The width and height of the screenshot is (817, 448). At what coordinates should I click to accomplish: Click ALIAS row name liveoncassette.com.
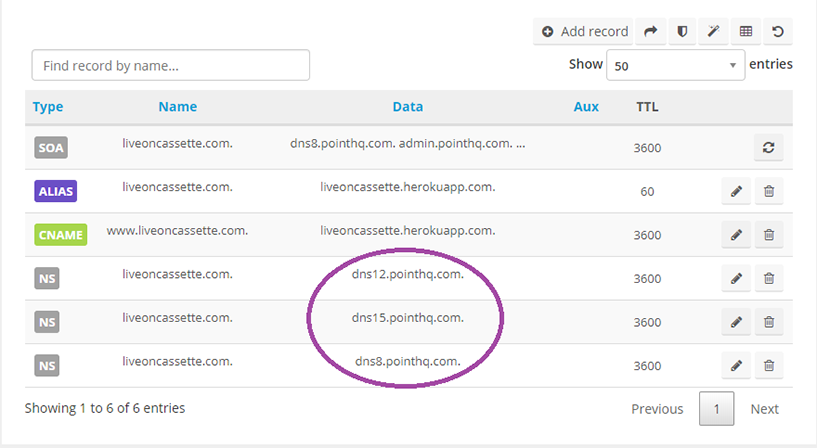[177, 187]
